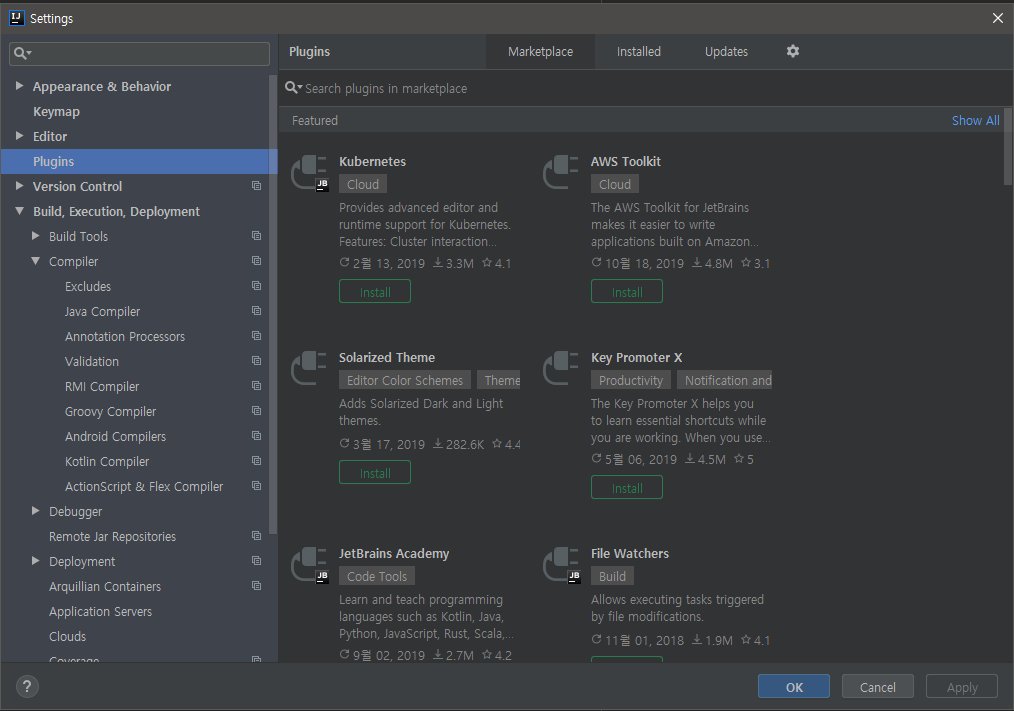Click the Cloud tag under Kubernetes

pos(363,184)
